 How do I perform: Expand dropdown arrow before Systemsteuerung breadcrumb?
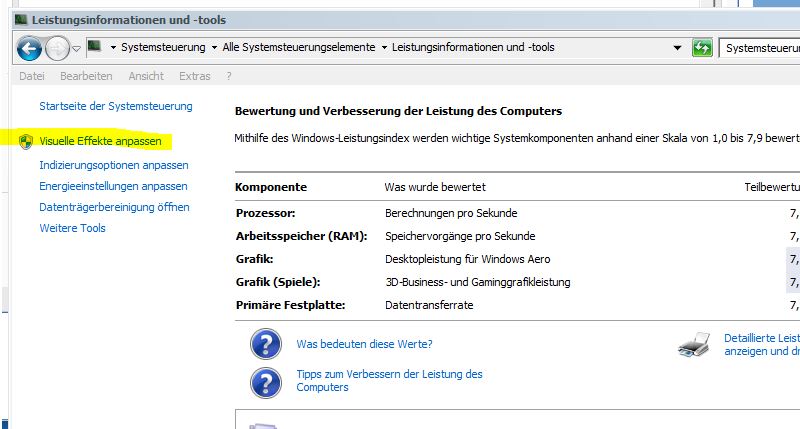(113, 47)
